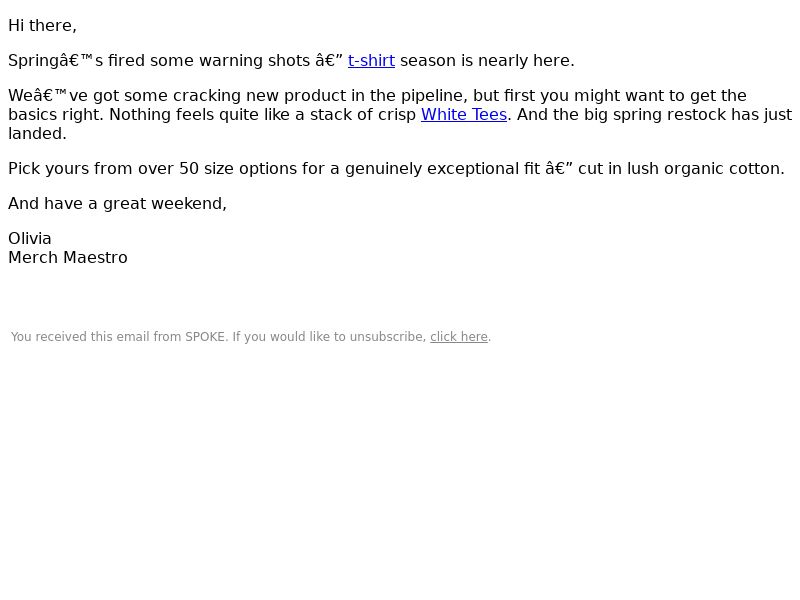Viewport: 800px width, 600px height.
Task: Click the 'Hi there,' greeting text
Action: click(x=42, y=26)
